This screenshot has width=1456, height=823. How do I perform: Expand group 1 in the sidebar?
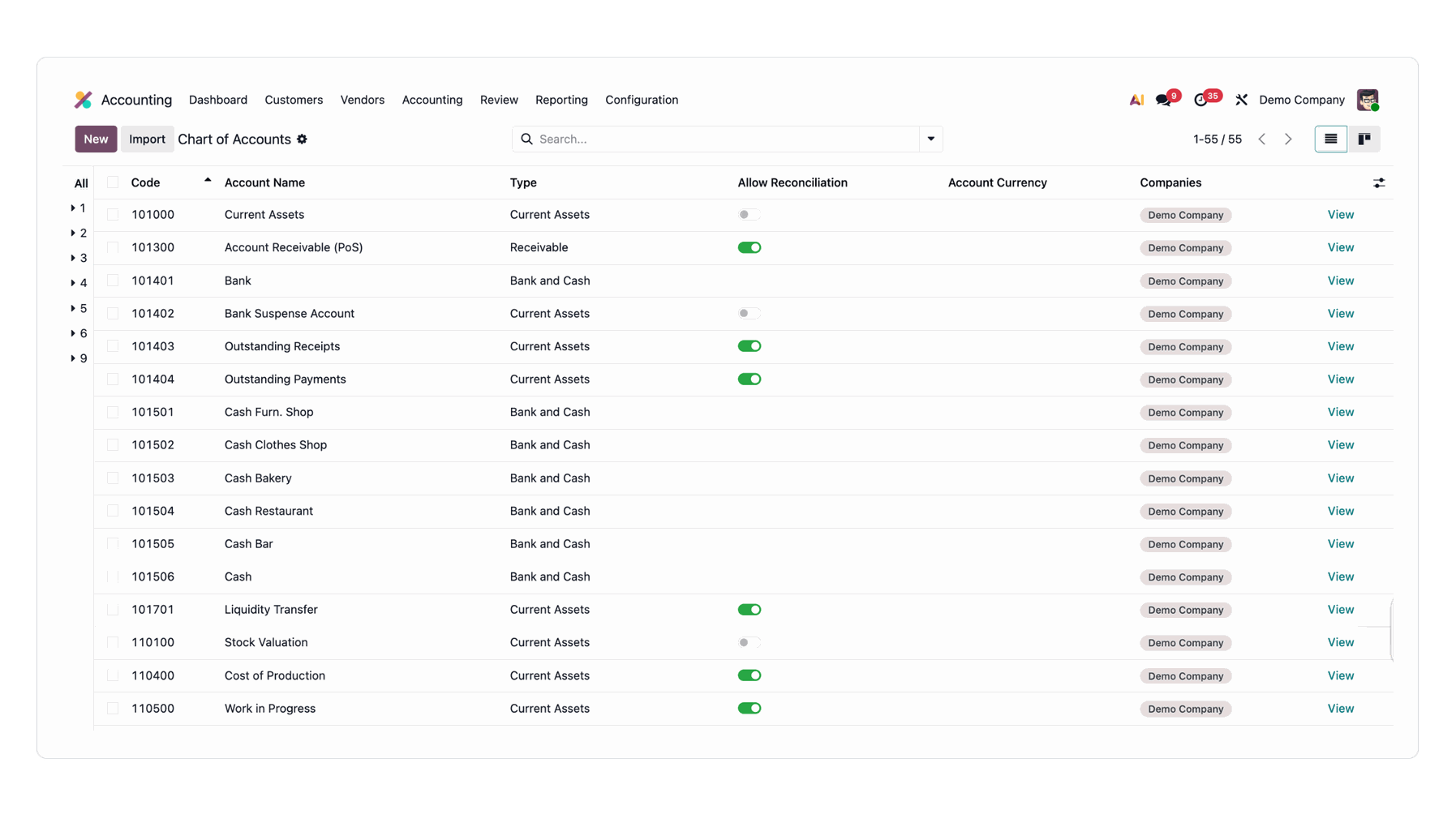pos(78,208)
